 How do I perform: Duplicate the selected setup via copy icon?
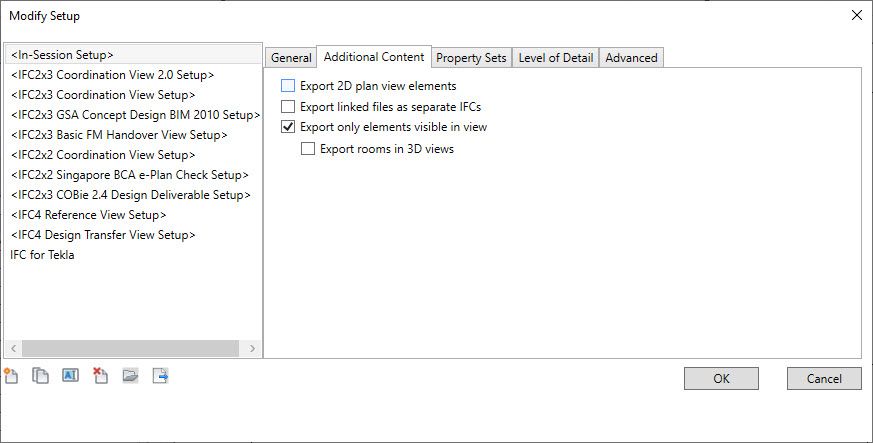pyautogui.click(x=40, y=376)
